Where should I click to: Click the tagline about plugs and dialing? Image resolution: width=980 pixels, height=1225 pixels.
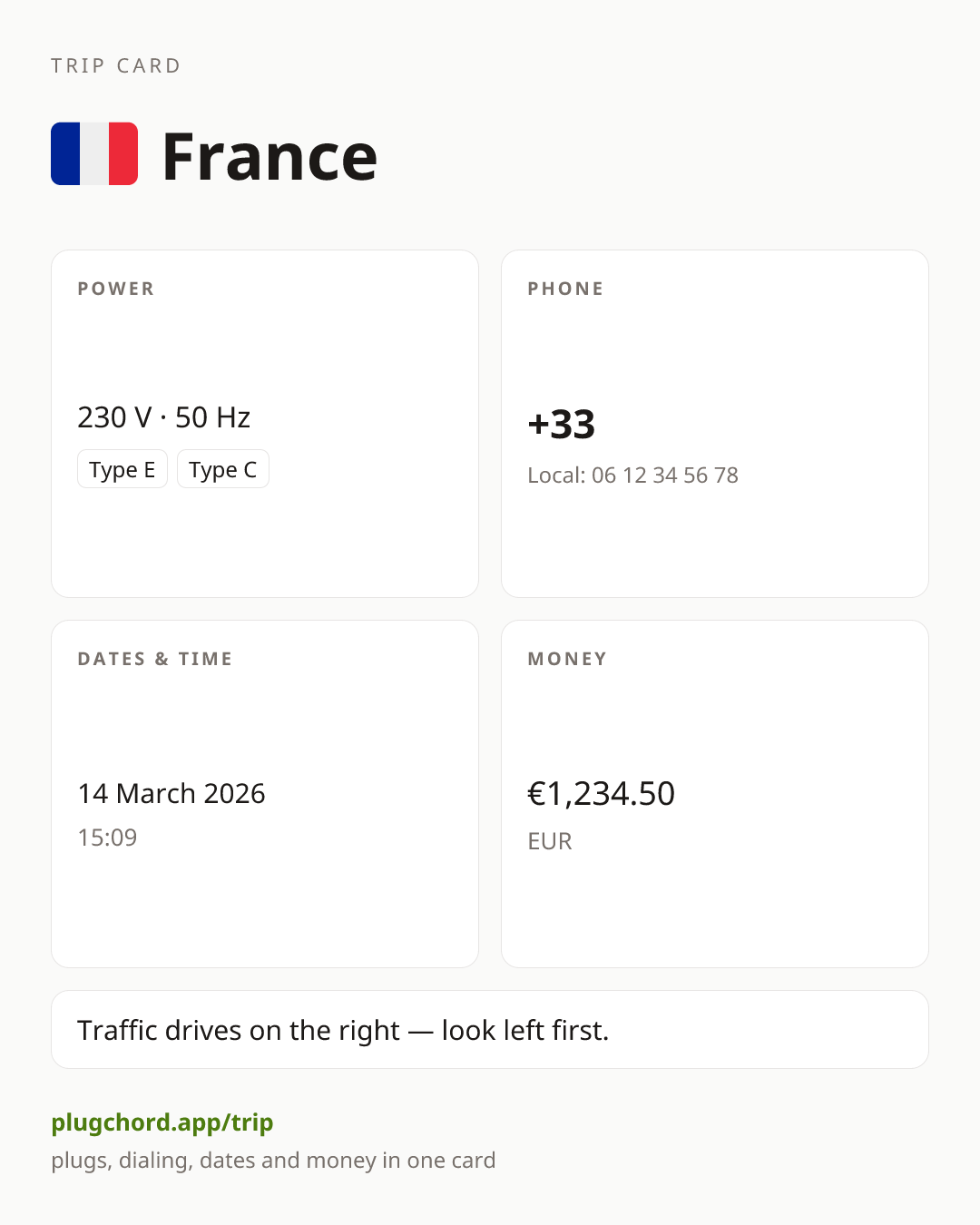273,1161
